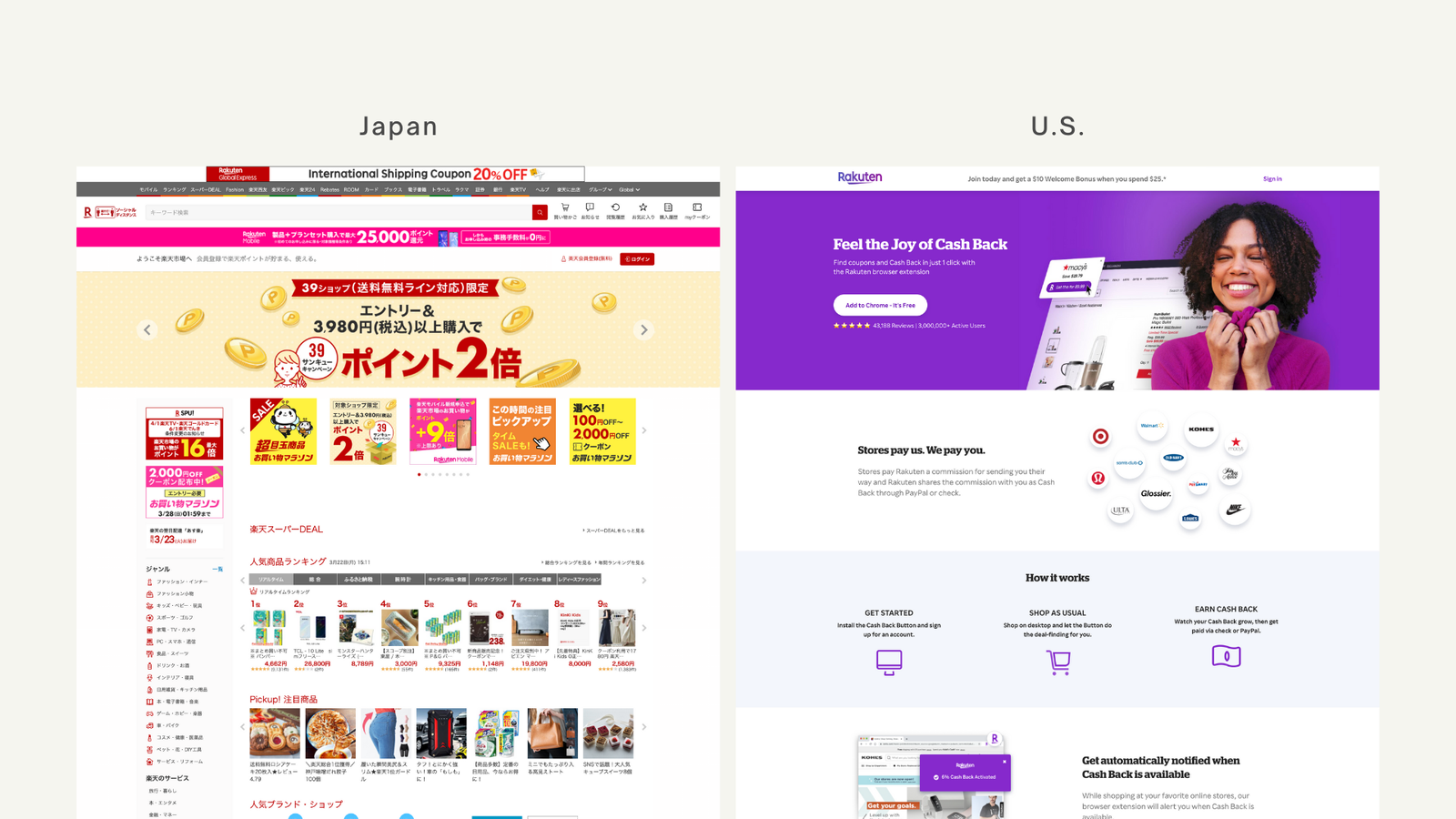Select the レディースファッション ranking tab
This screenshot has height=819, width=1456.
coord(579,579)
